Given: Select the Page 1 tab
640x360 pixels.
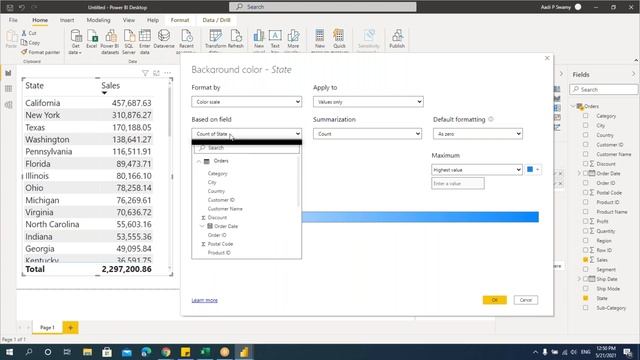Looking at the screenshot, I should [x=47, y=327].
